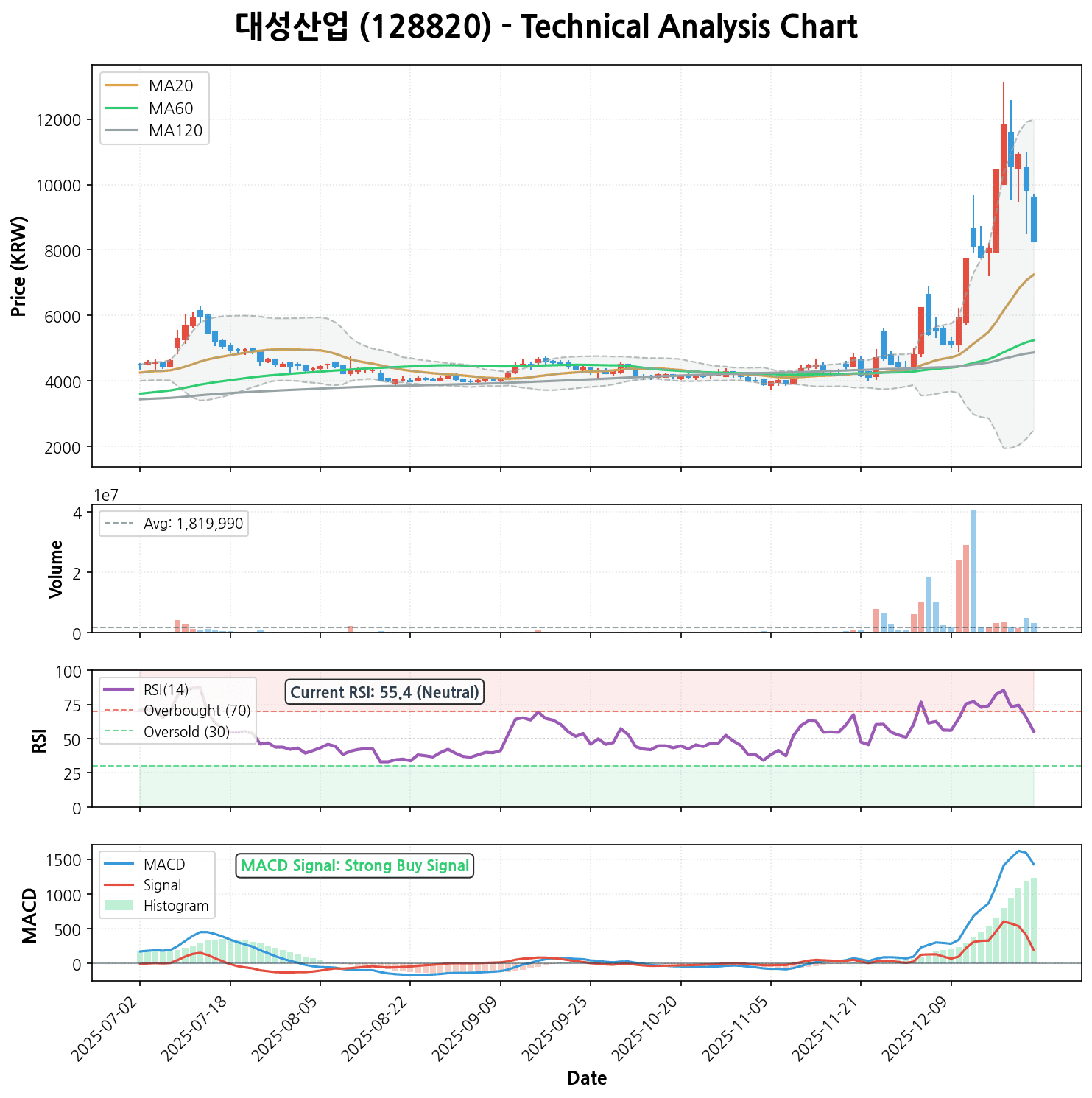Click the Date x-axis label
The width and height of the screenshot is (1092, 1098).
coord(587,1079)
